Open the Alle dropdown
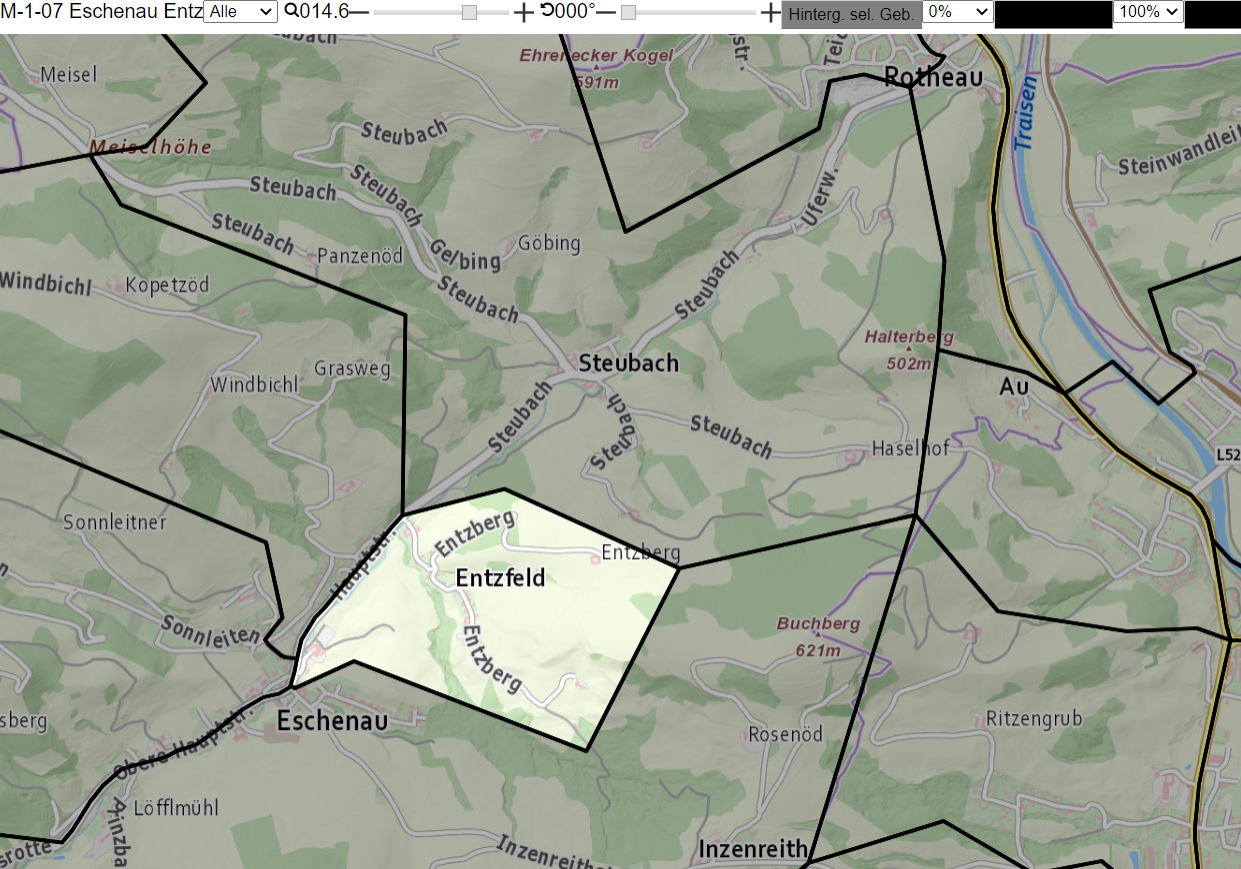 pyautogui.click(x=241, y=12)
